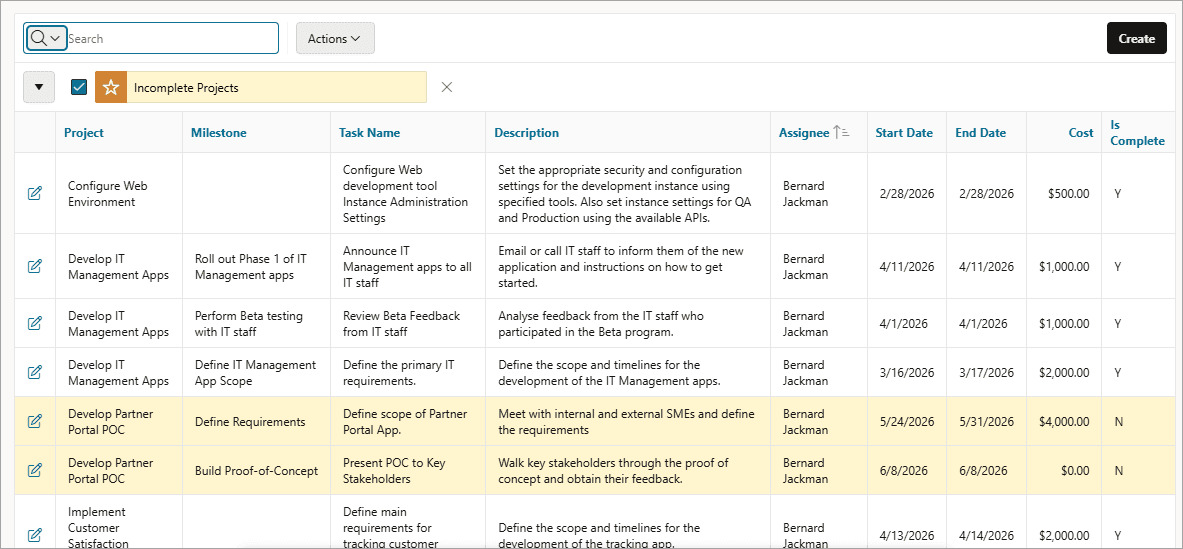1183x549 pixels.
Task: Collapse the report settings triangle button
Action: pos(39,87)
